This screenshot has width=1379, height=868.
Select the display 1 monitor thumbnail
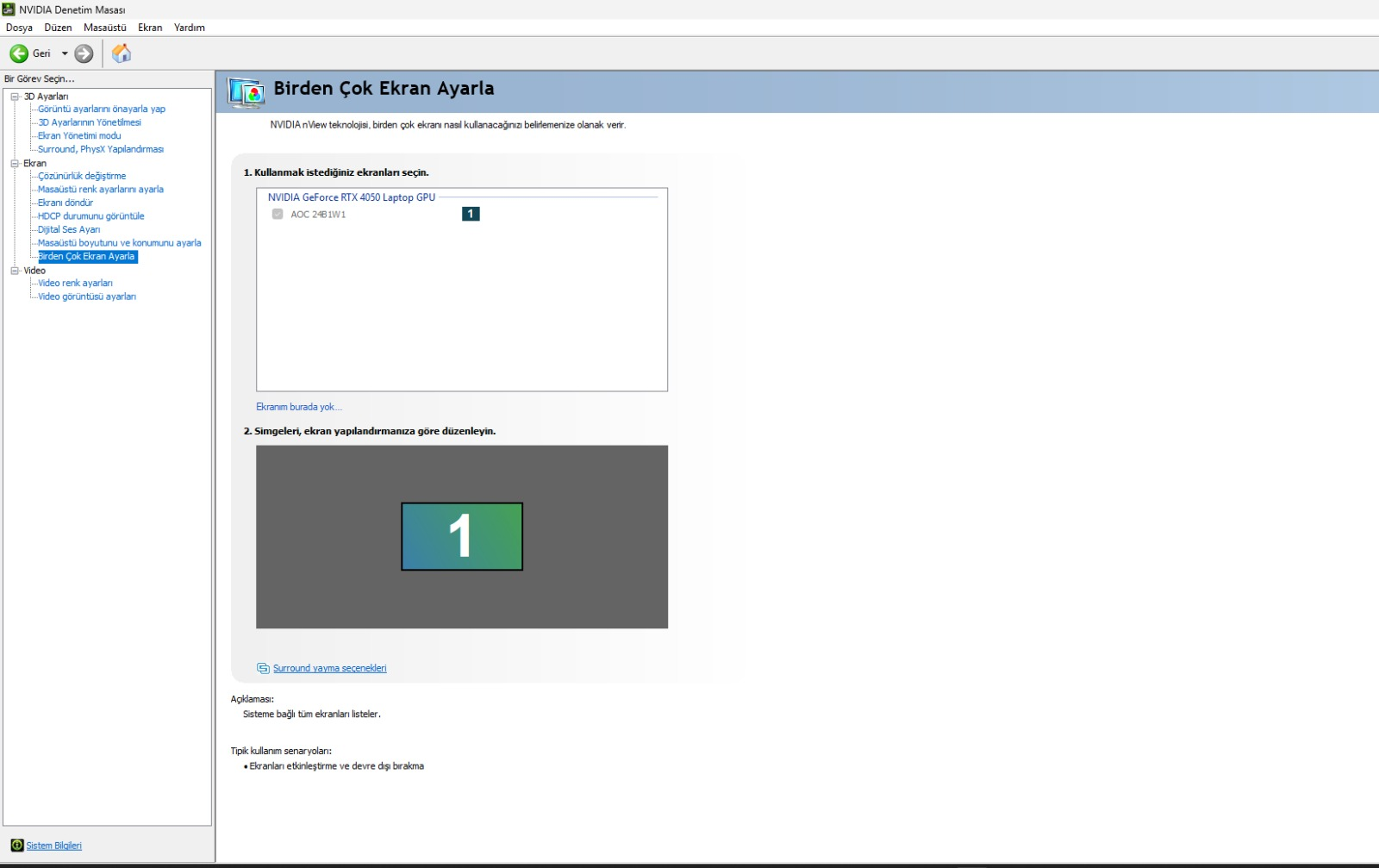pyautogui.click(x=462, y=536)
